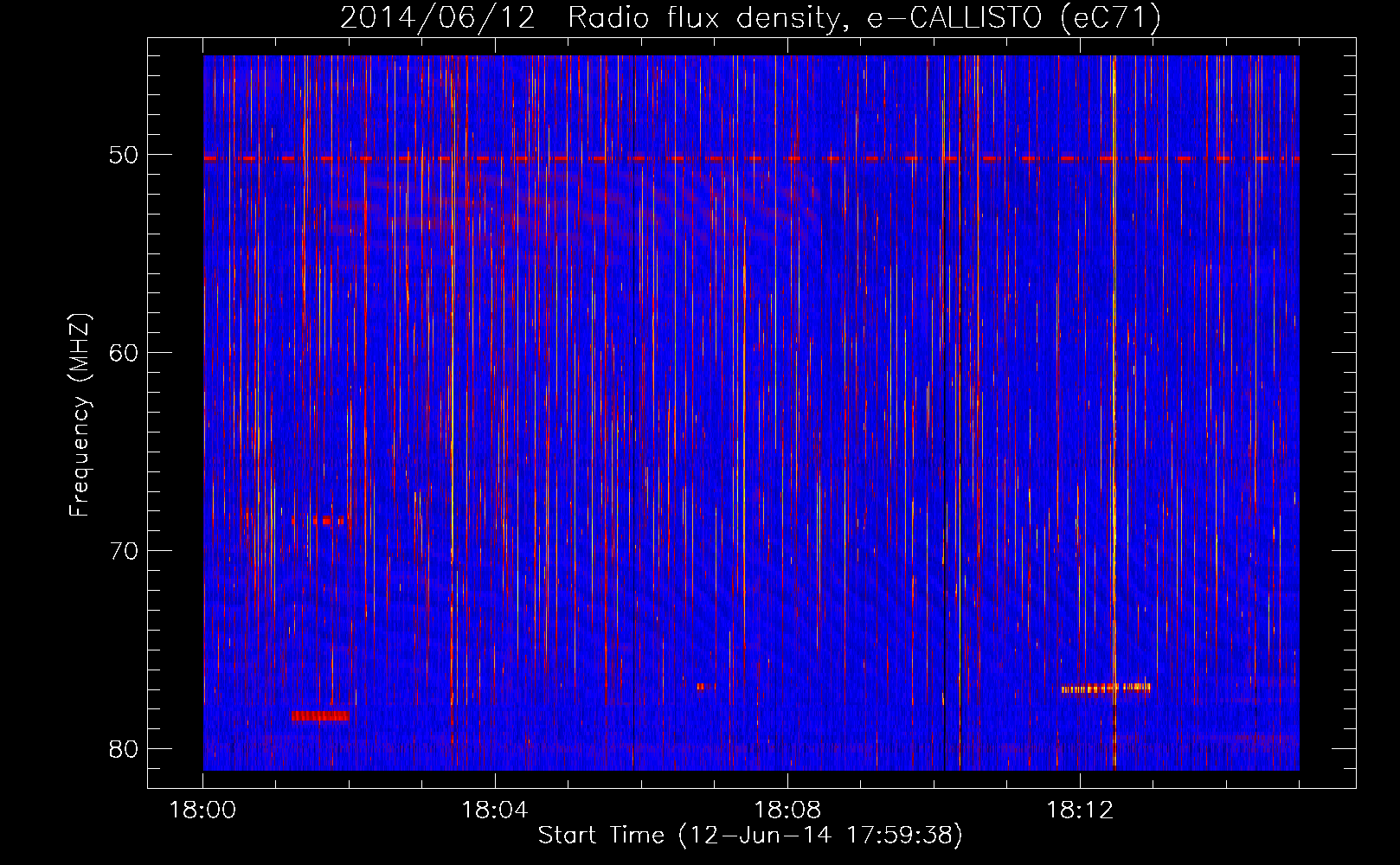Click the 50 frequency tick label

point(124,155)
